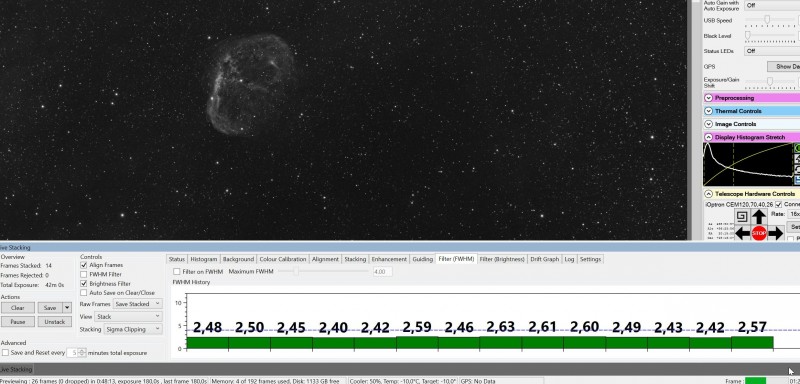
Task: Toggle Align Frames checkbox
Action: point(84,265)
